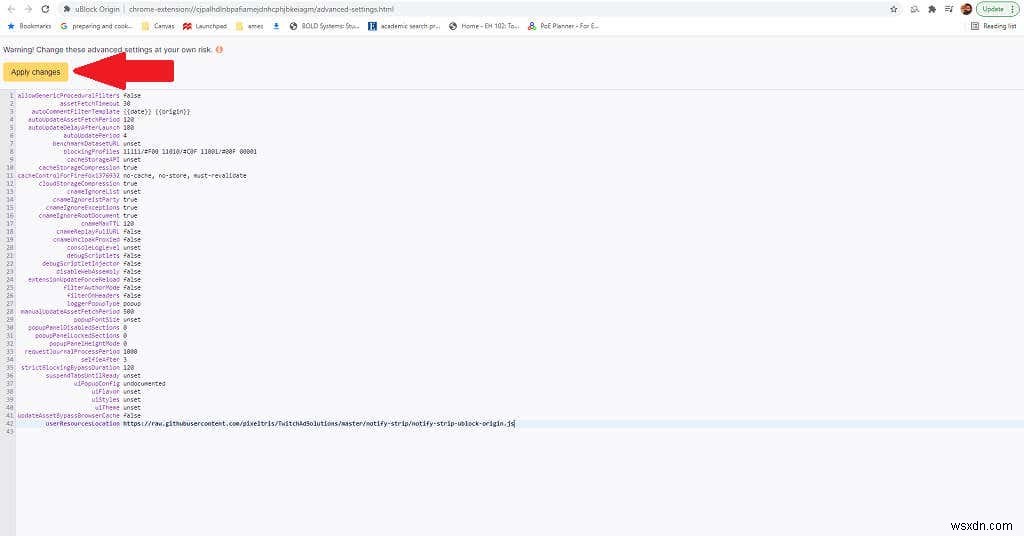Click the suspendTabsUntilReady line

point(93,376)
